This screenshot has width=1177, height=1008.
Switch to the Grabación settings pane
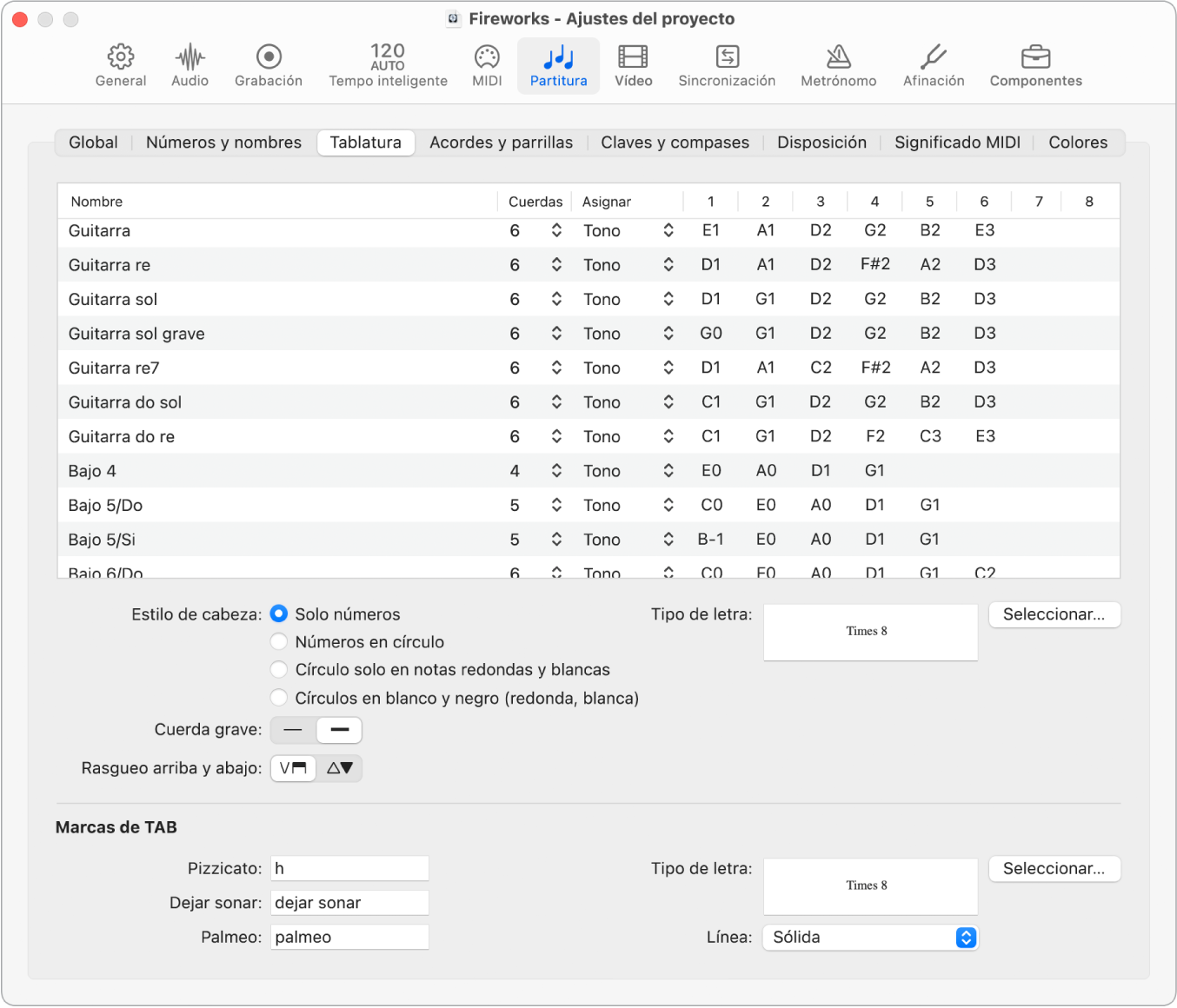[x=269, y=66]
